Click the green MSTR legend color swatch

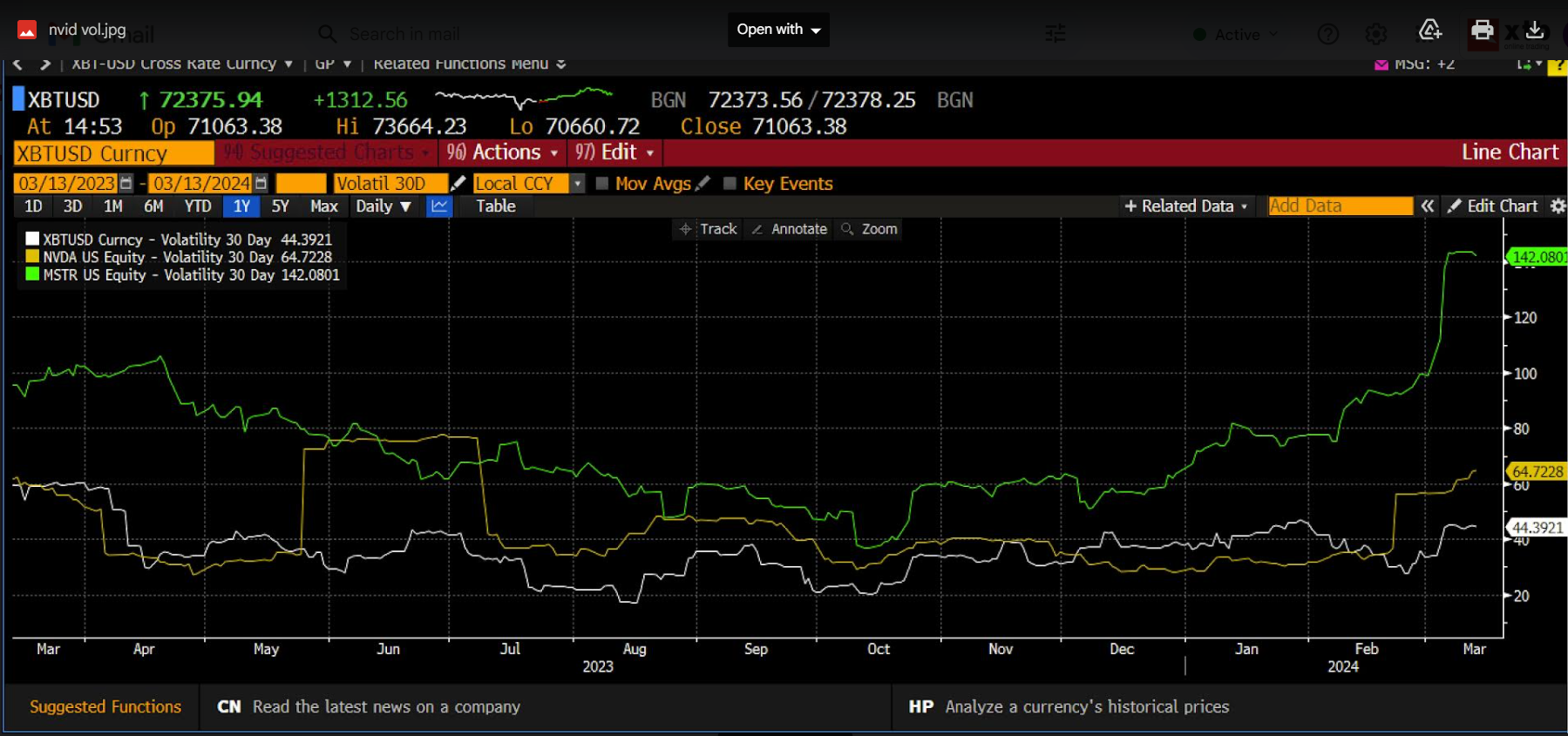click(x=32, y=274)
